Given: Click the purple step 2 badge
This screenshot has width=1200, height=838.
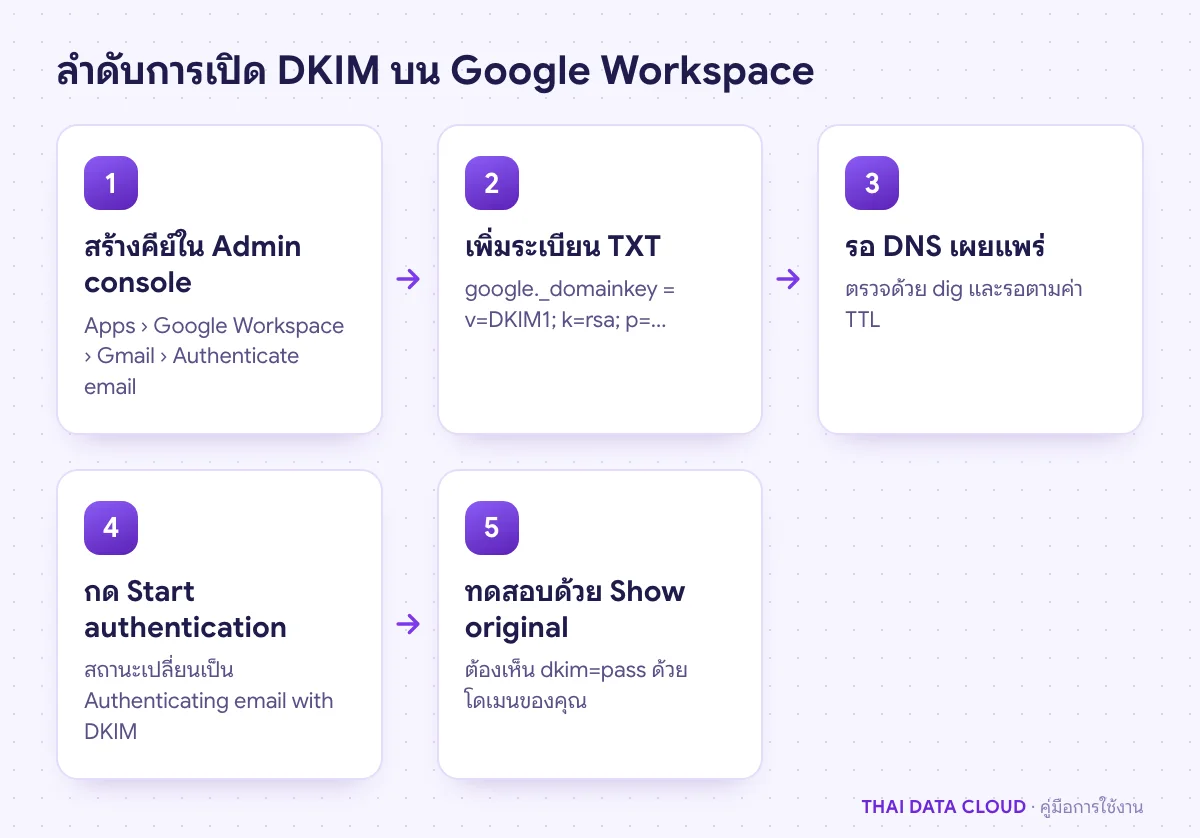Looking at the screenshot, I should tap(492, 183).
